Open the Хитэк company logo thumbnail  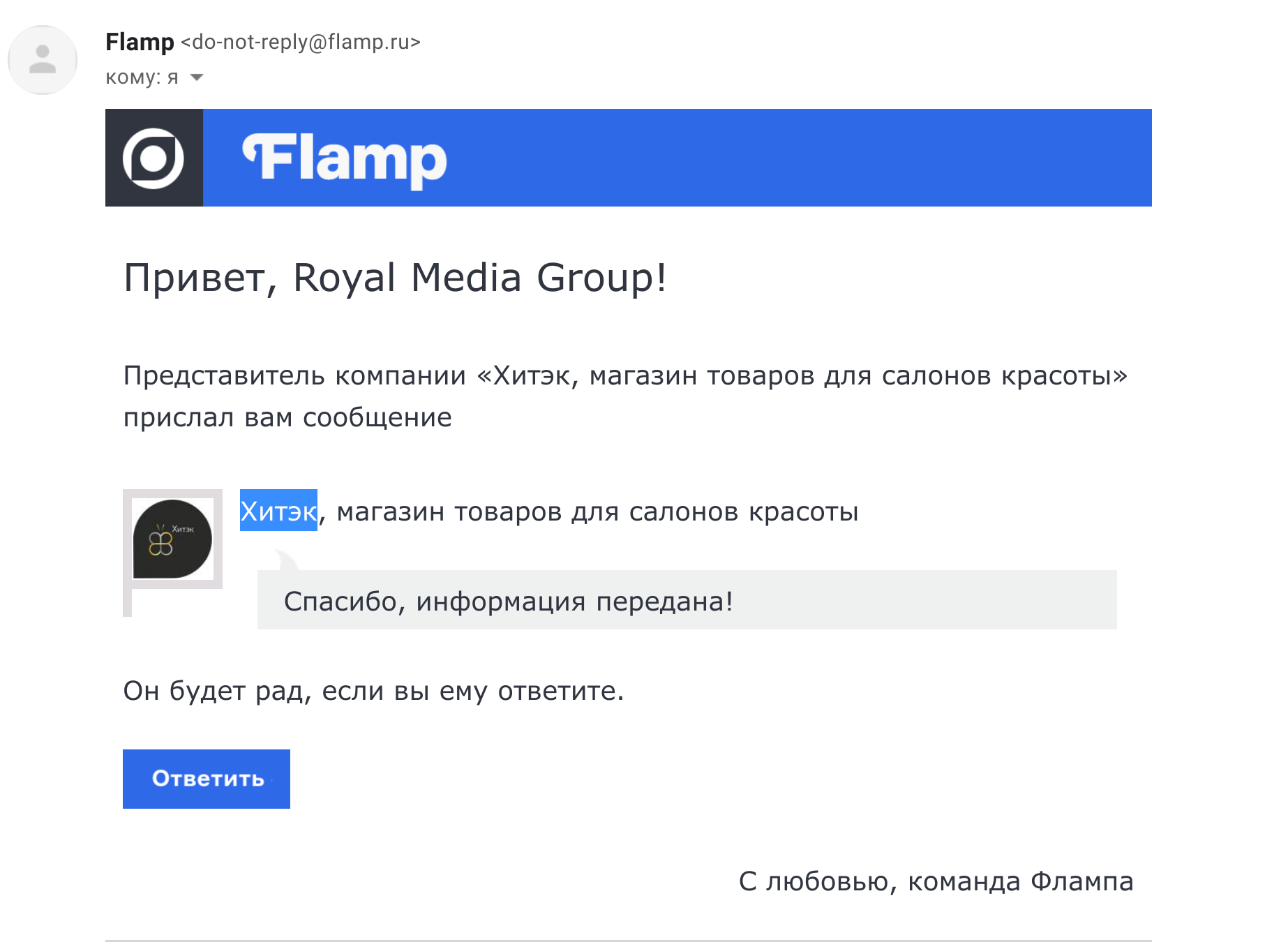(x=172, y=539)
